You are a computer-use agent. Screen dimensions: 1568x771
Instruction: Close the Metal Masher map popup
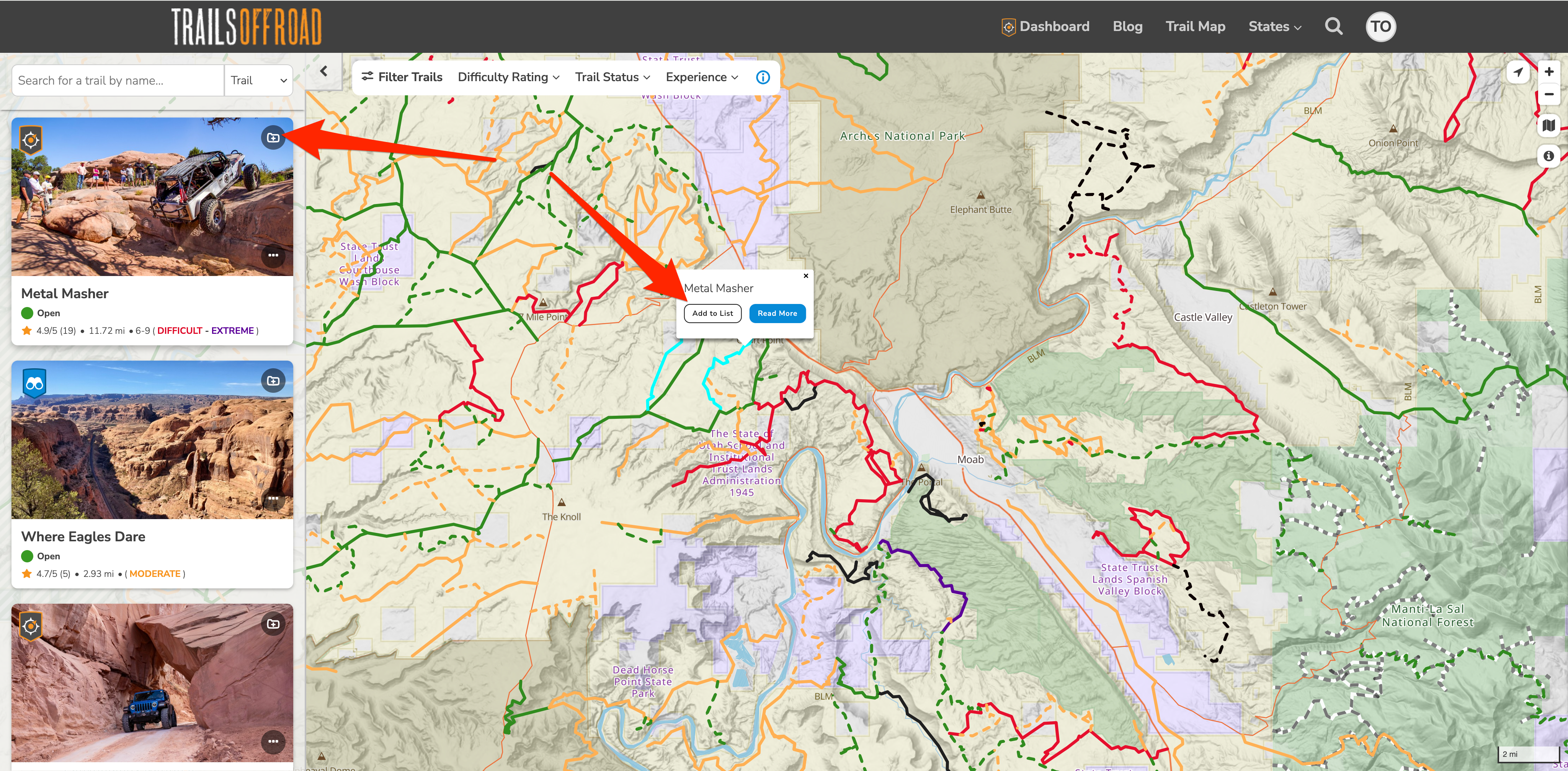[806, 276]
